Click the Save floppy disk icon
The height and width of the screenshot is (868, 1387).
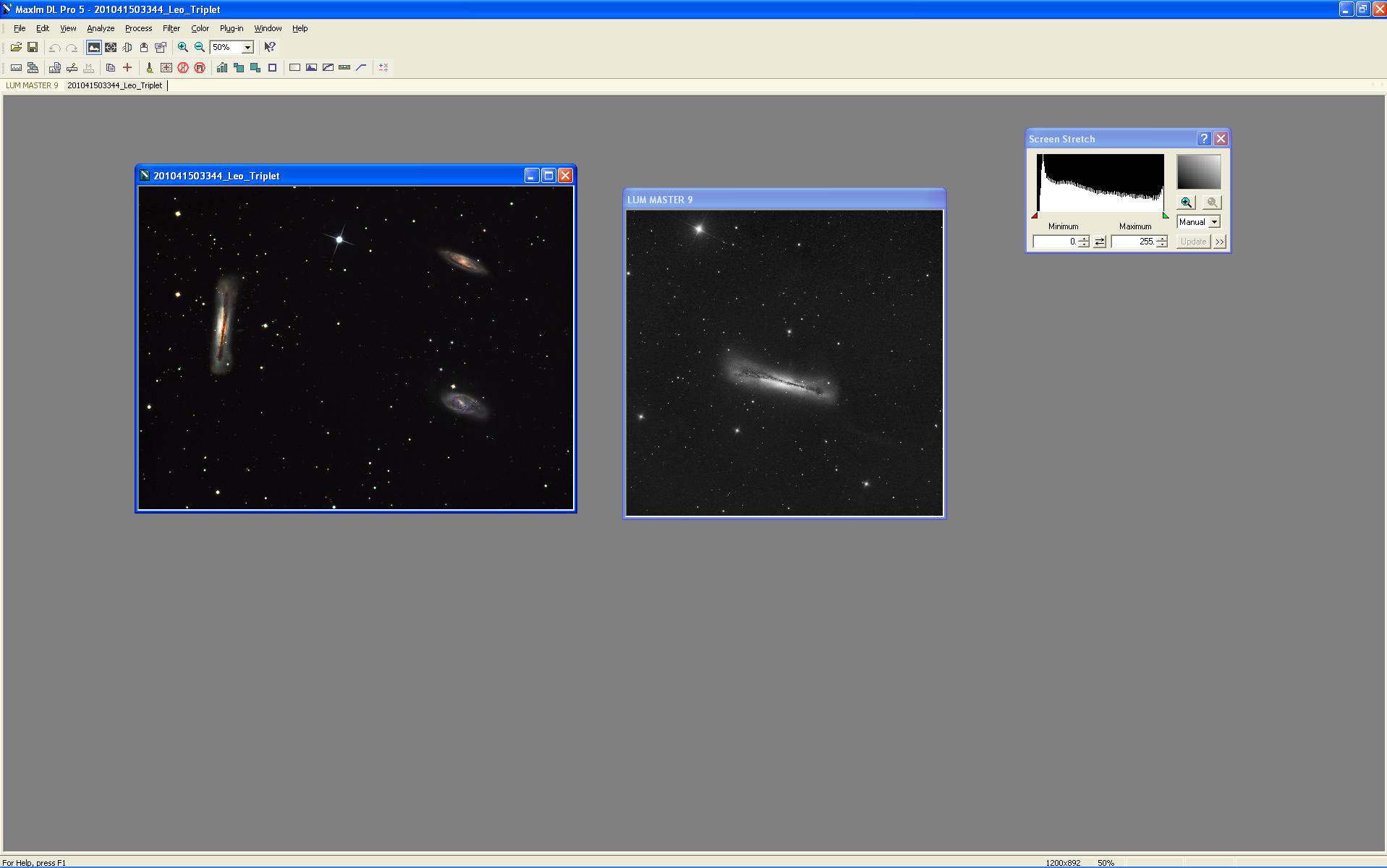click(33, 47)
